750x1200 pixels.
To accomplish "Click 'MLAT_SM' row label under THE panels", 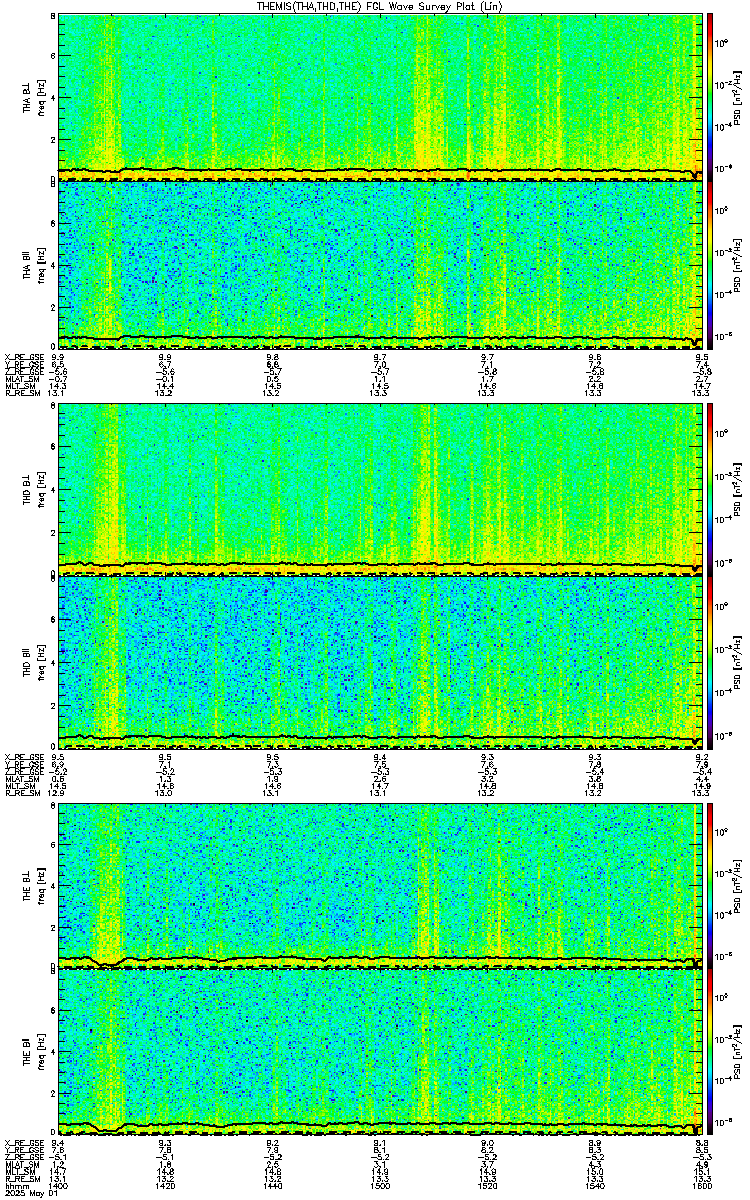I will (x=20, y=1164).
